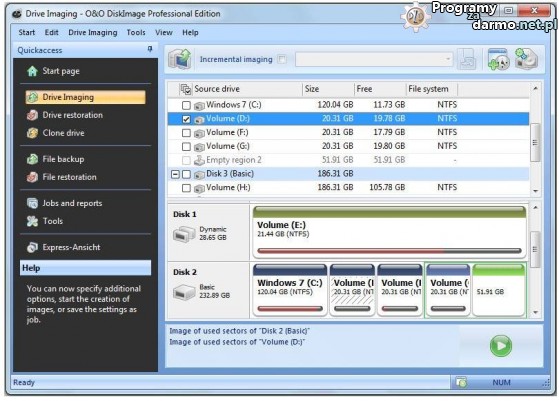Click the green start imaging play button

click(501, 345)
